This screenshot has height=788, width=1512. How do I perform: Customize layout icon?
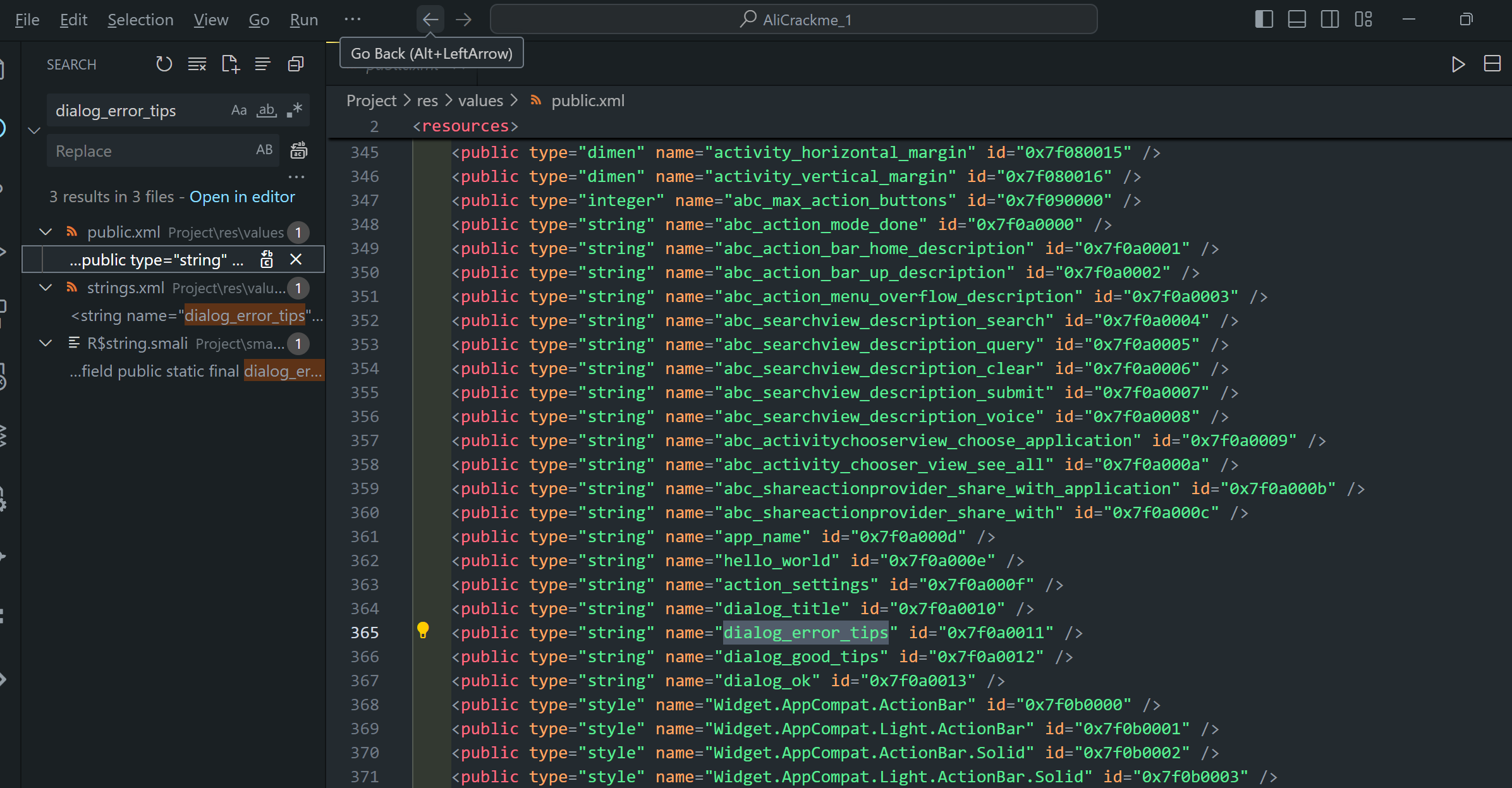(1363, 20)
